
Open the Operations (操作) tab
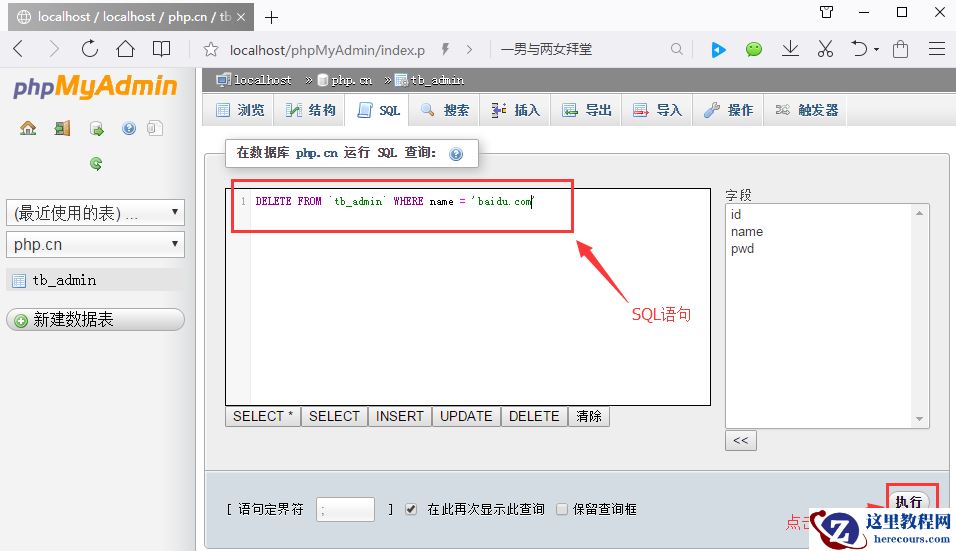tap(728, 110)
